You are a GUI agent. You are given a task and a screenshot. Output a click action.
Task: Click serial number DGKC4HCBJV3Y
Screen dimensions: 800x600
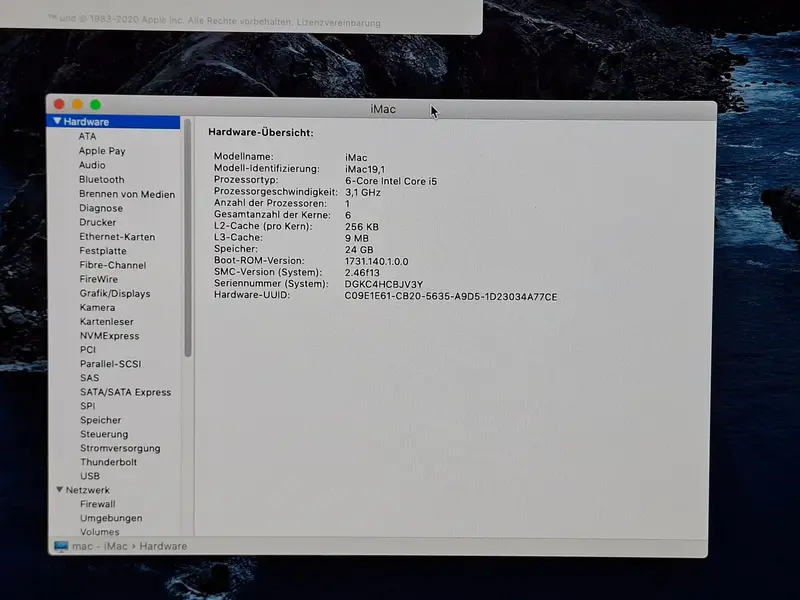pos(384,284)
